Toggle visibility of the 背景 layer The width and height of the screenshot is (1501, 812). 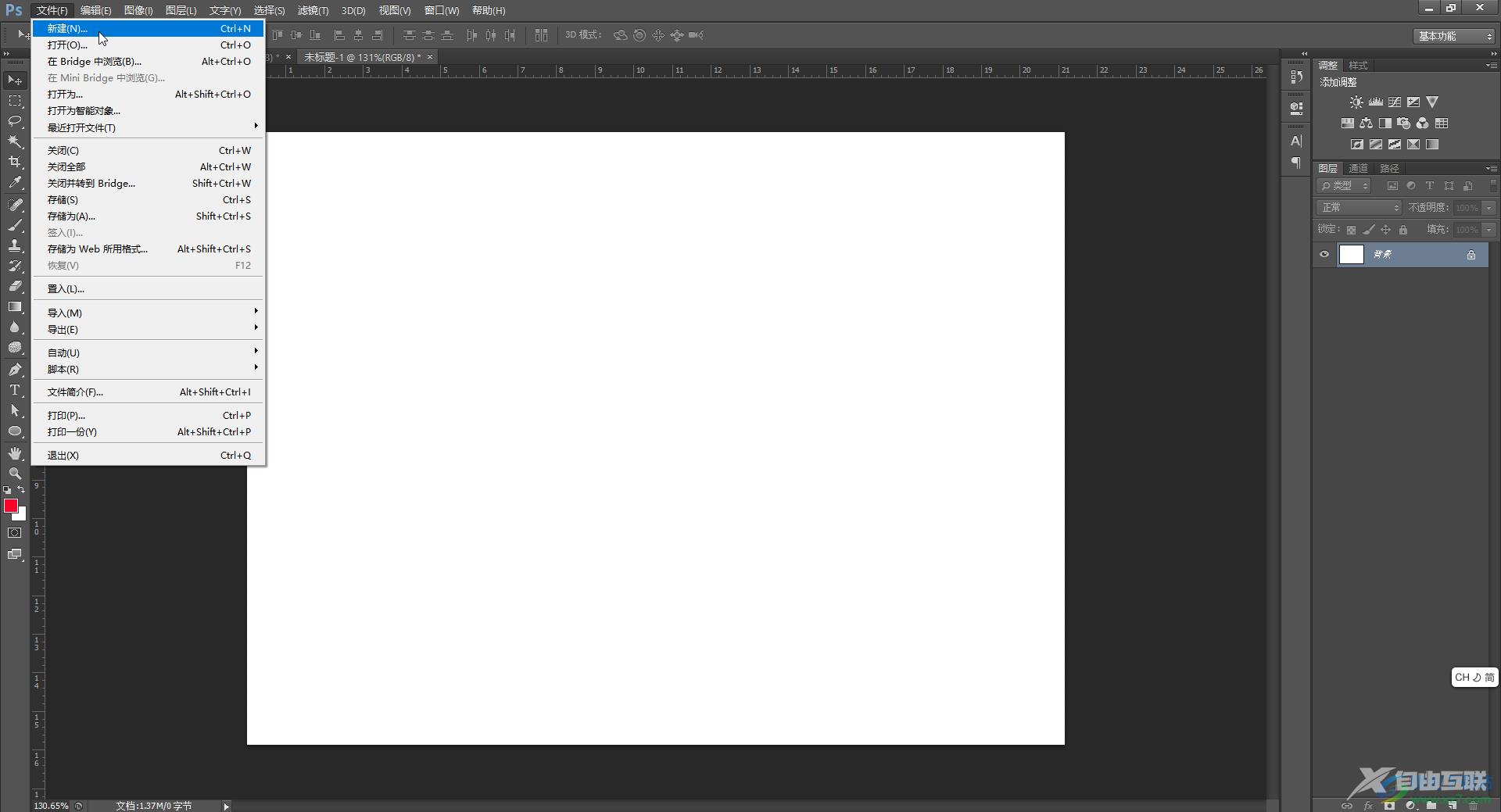pos(1324,255)
